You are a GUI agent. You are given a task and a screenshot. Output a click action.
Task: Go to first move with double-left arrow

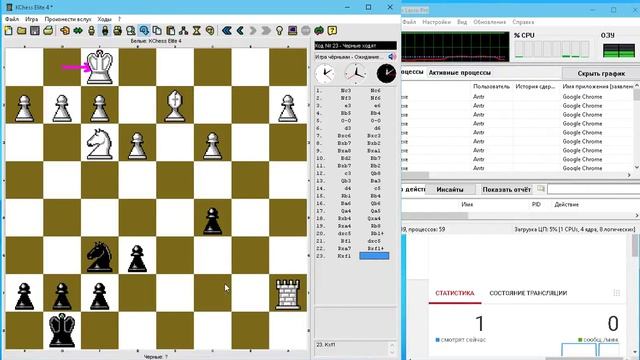coord(227,31)
